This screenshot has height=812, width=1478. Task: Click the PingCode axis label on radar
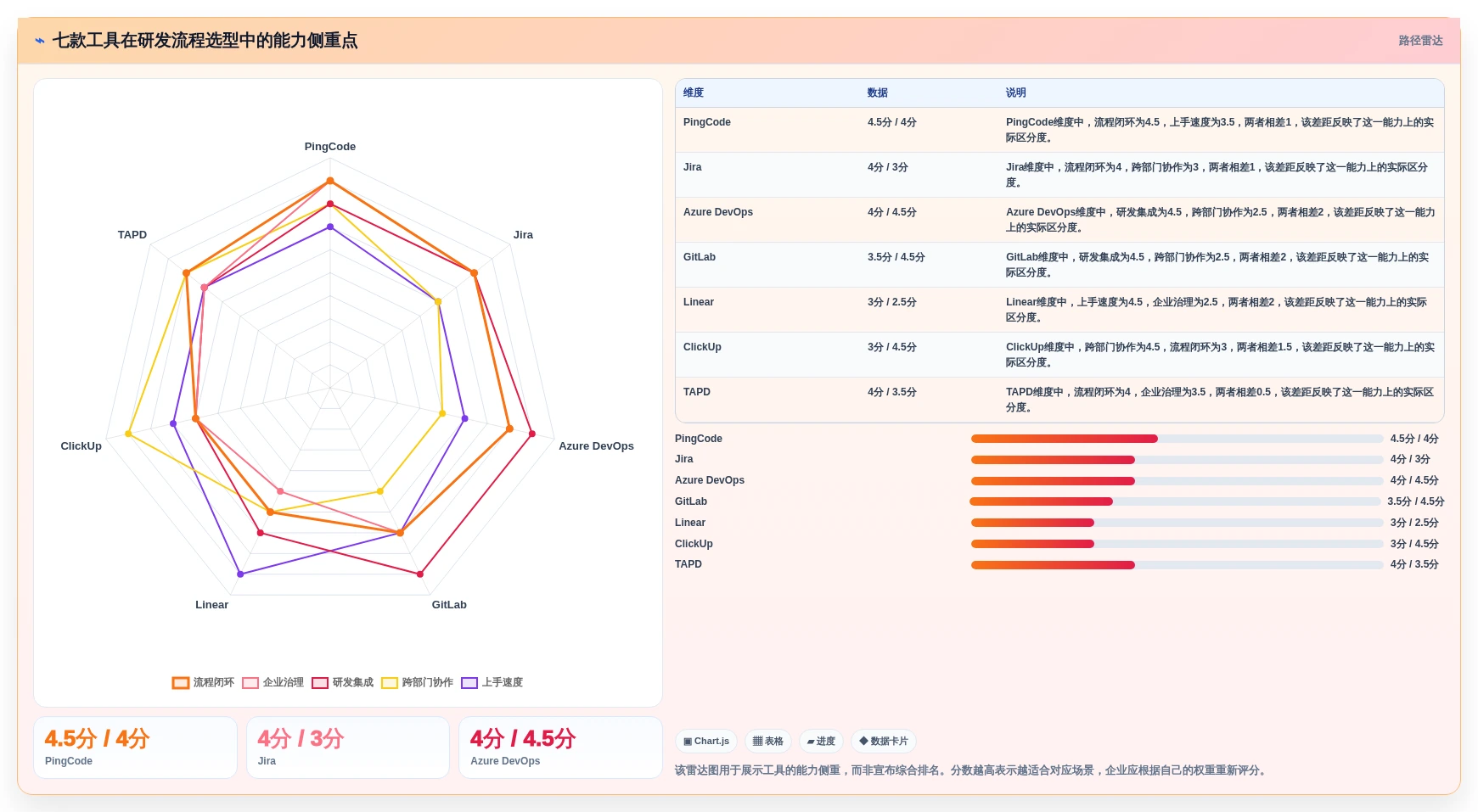pos(330,147)
